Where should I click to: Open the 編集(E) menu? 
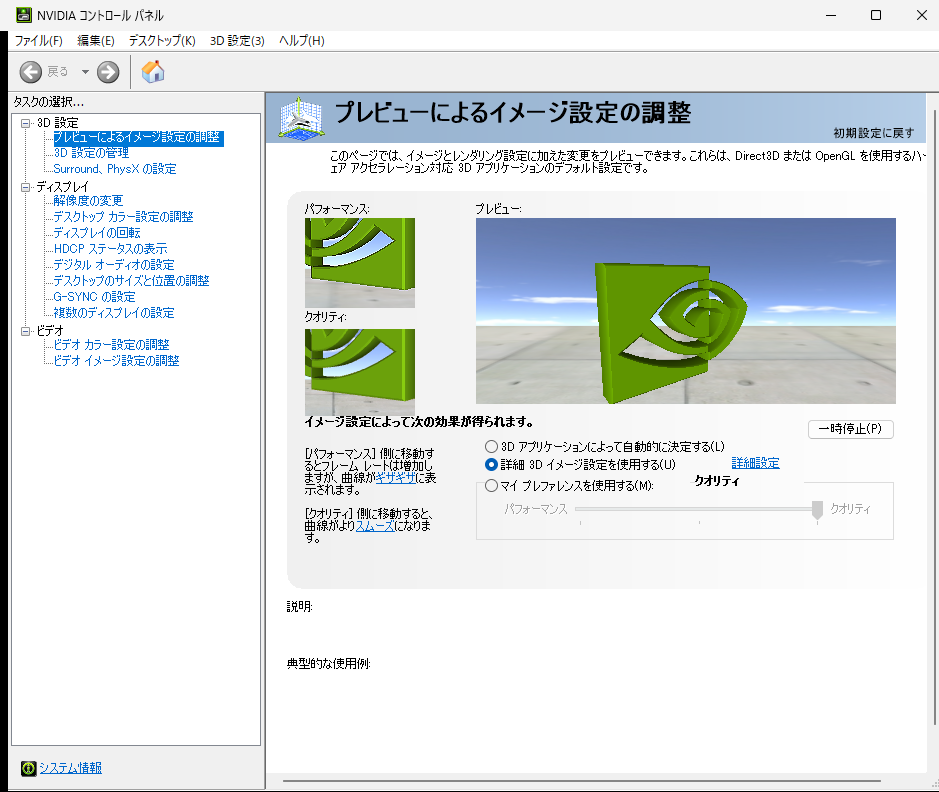click(96, 41)
